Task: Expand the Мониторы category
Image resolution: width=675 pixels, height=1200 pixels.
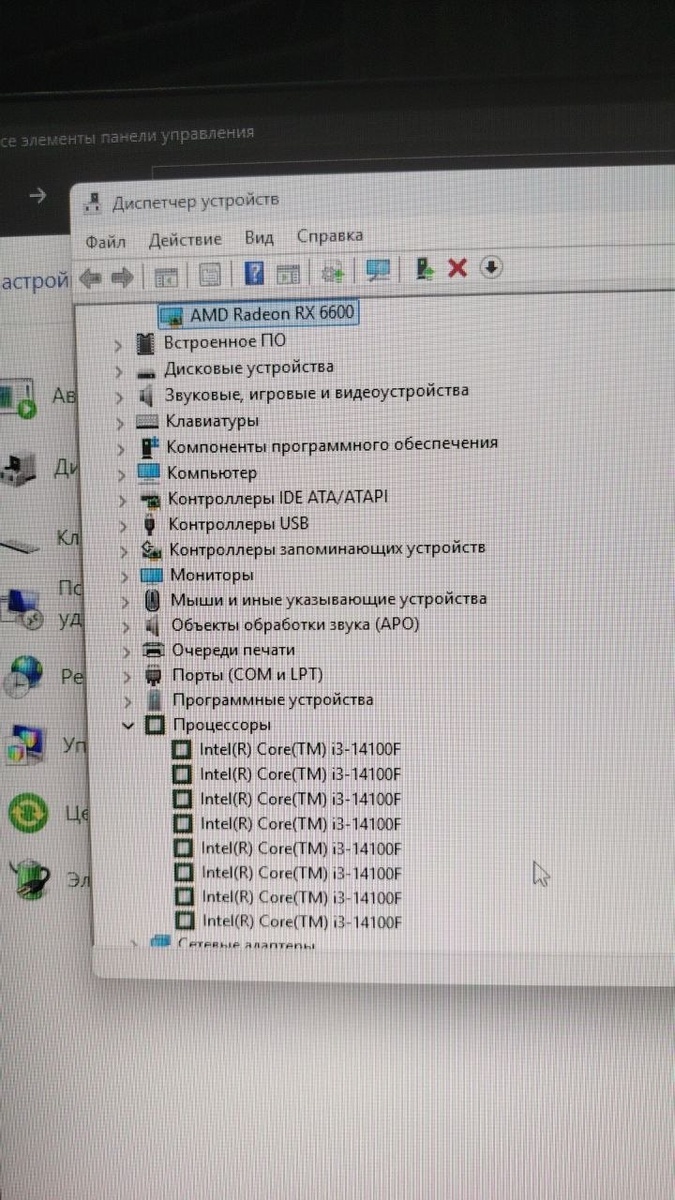Action: pyautogui.click(x=123, y=576)
